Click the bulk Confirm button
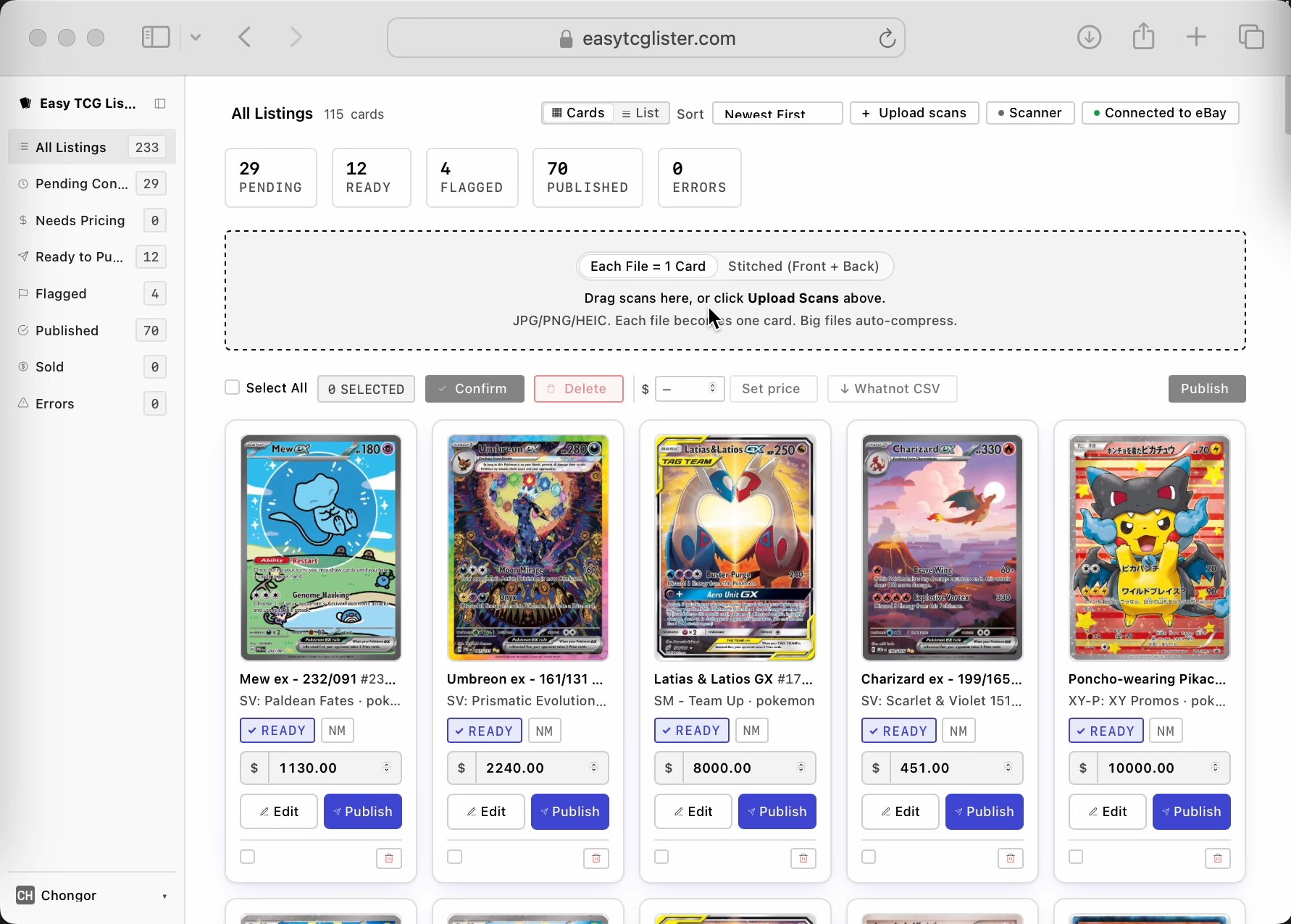 (x=475, y=389)
